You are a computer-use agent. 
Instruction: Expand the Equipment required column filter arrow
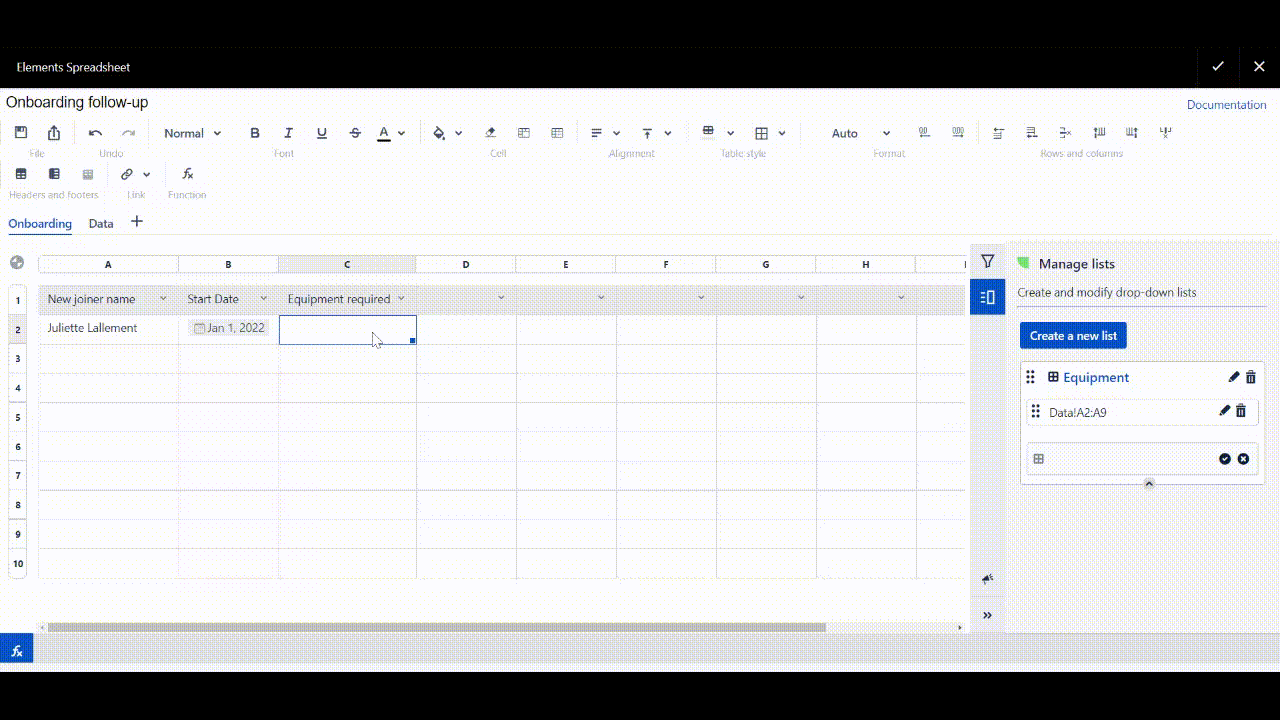pos(401,298)
